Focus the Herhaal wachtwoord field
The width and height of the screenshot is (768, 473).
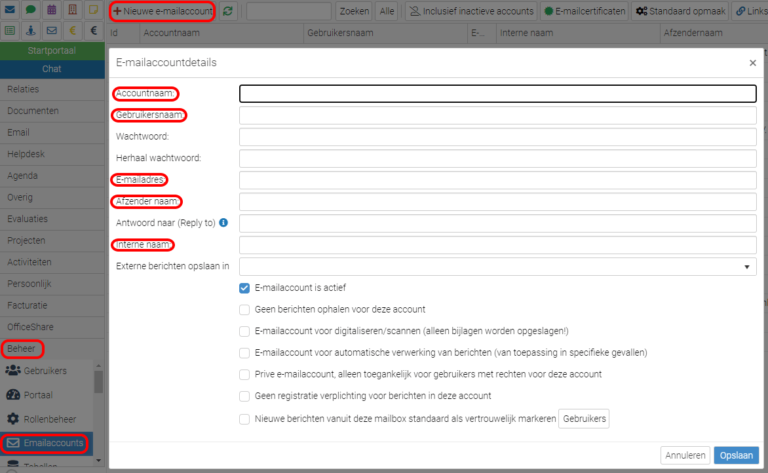pos(498,158)
